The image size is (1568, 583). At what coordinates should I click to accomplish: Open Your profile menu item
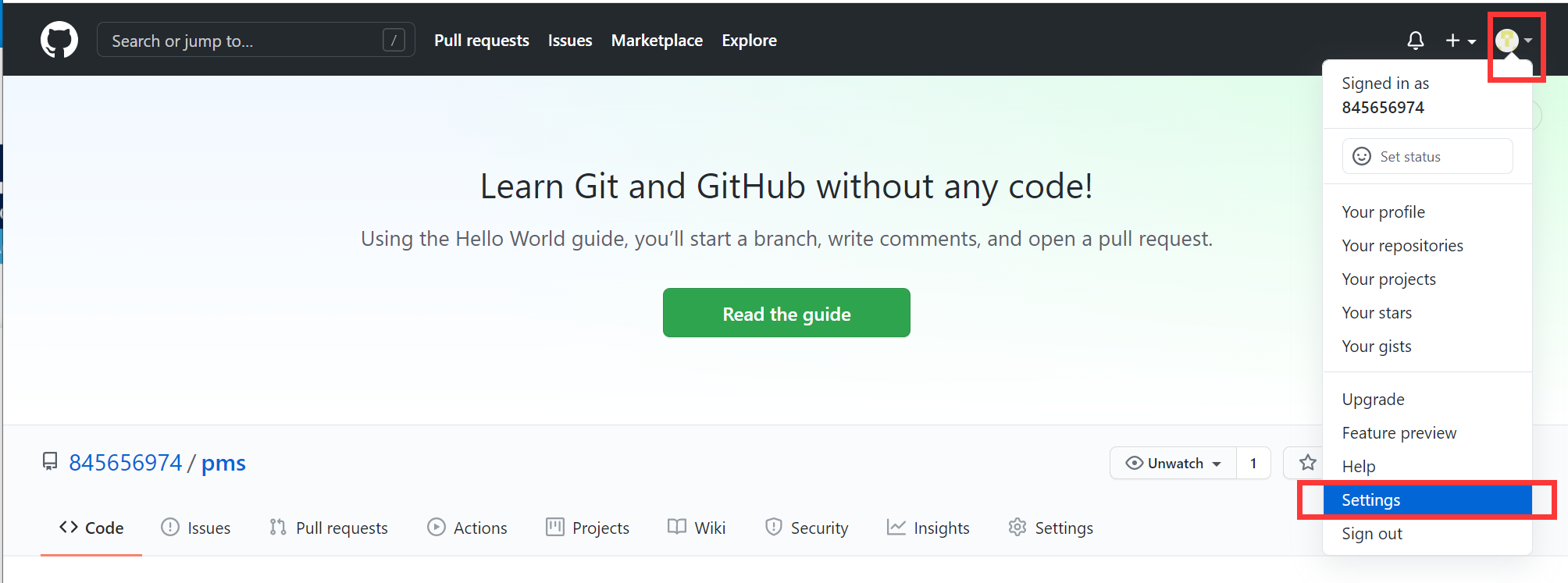[x=1427, y=212]
